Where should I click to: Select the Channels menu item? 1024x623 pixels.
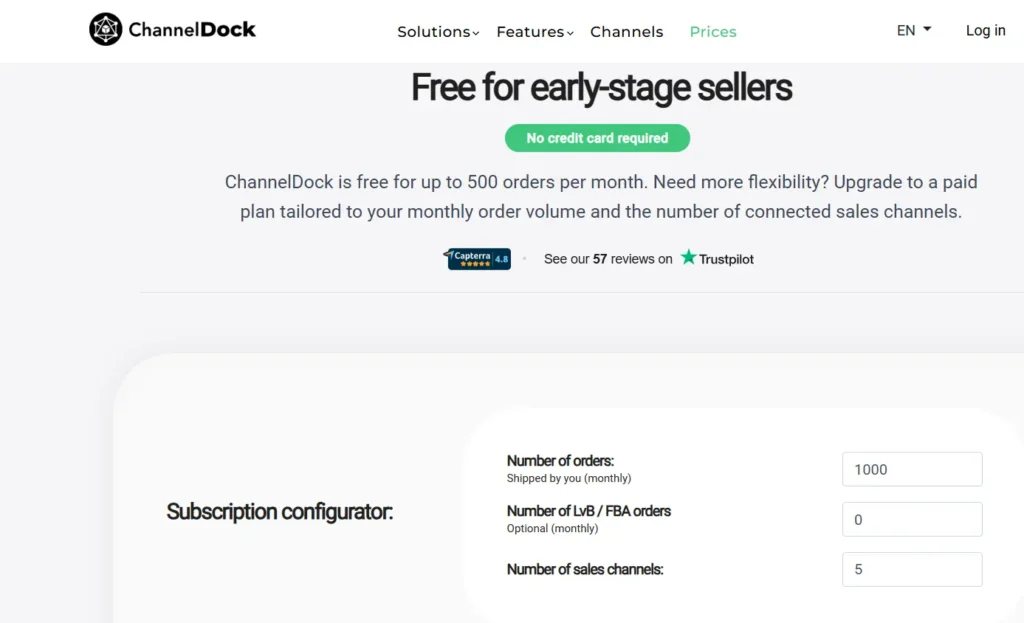[x=626, y=31]
